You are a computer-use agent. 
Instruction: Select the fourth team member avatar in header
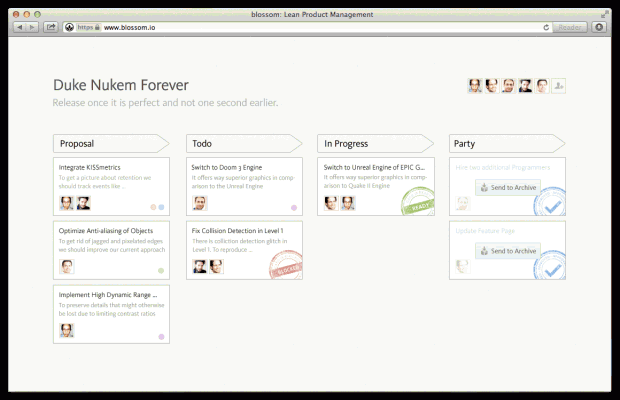(525, 86)
